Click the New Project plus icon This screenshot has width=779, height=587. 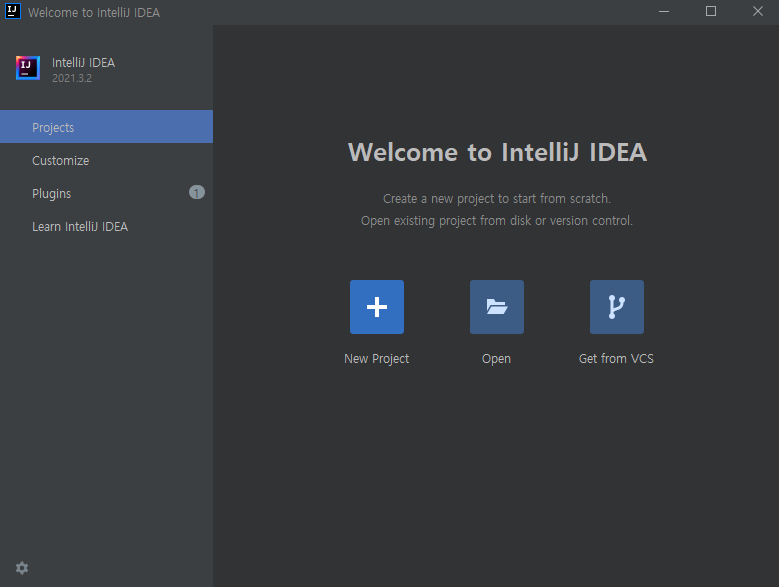click(377, 307)
